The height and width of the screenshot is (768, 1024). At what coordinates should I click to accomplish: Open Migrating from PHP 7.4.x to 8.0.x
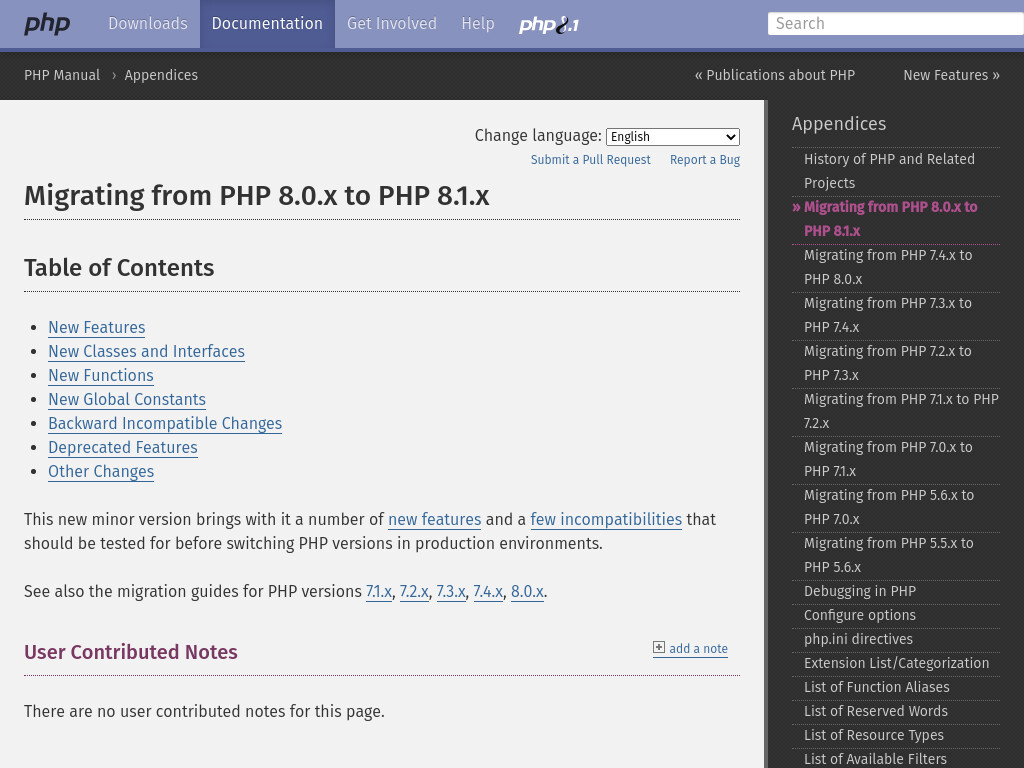click(895, 267)
